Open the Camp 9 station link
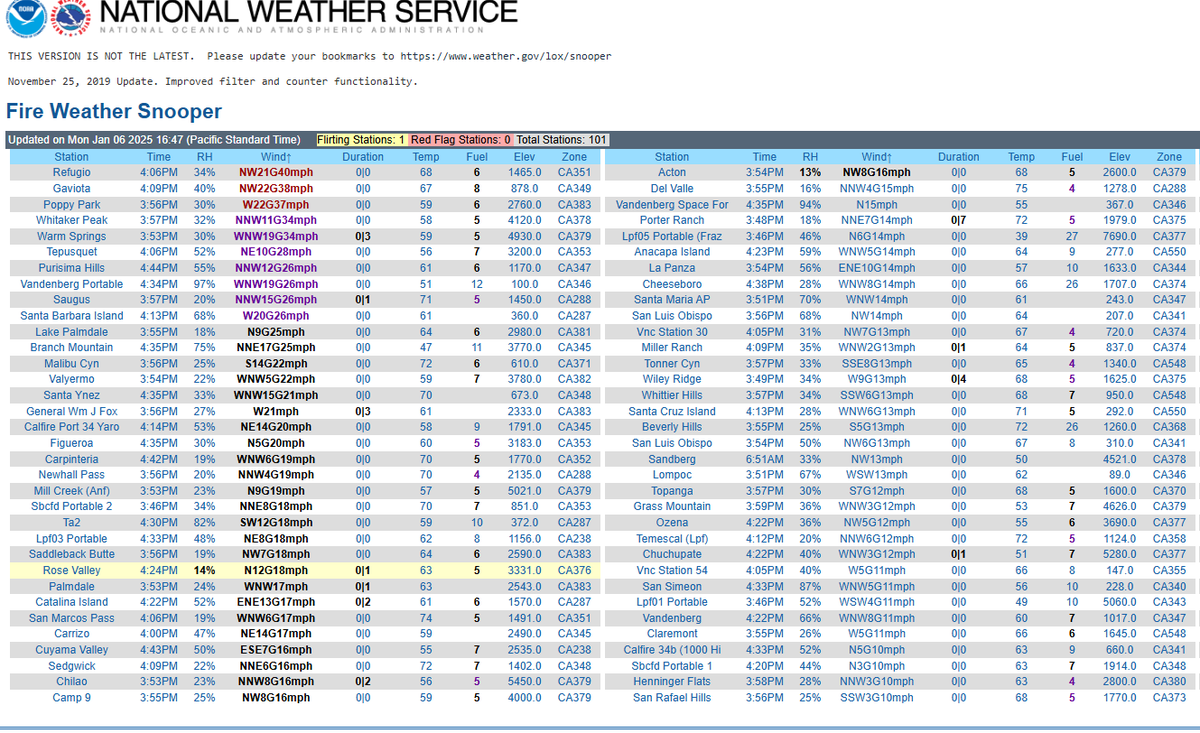The width and height of the screenshot is (1200, 733). point(72,697)
